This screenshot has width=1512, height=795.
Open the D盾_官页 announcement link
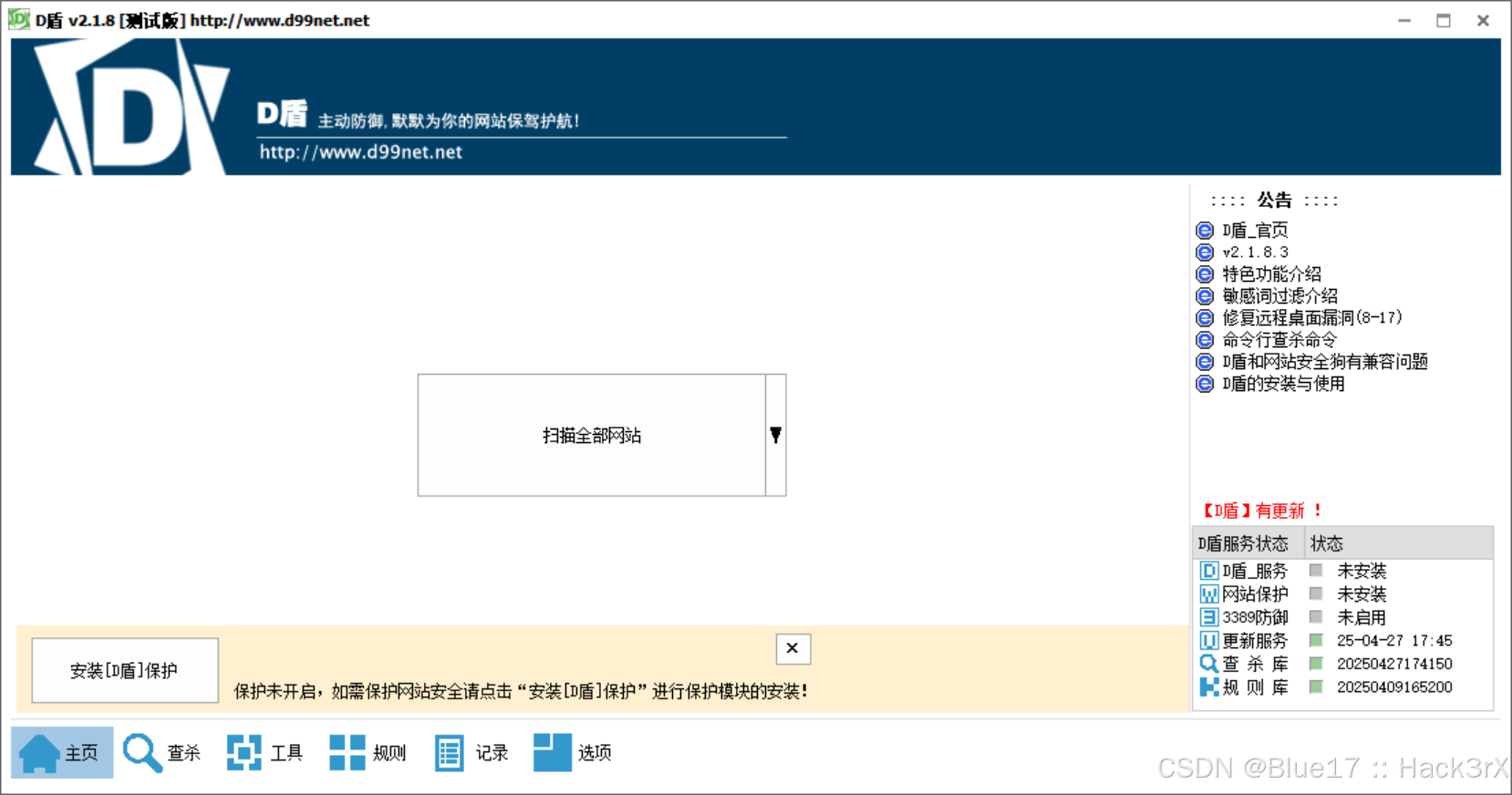[1255, 230]
